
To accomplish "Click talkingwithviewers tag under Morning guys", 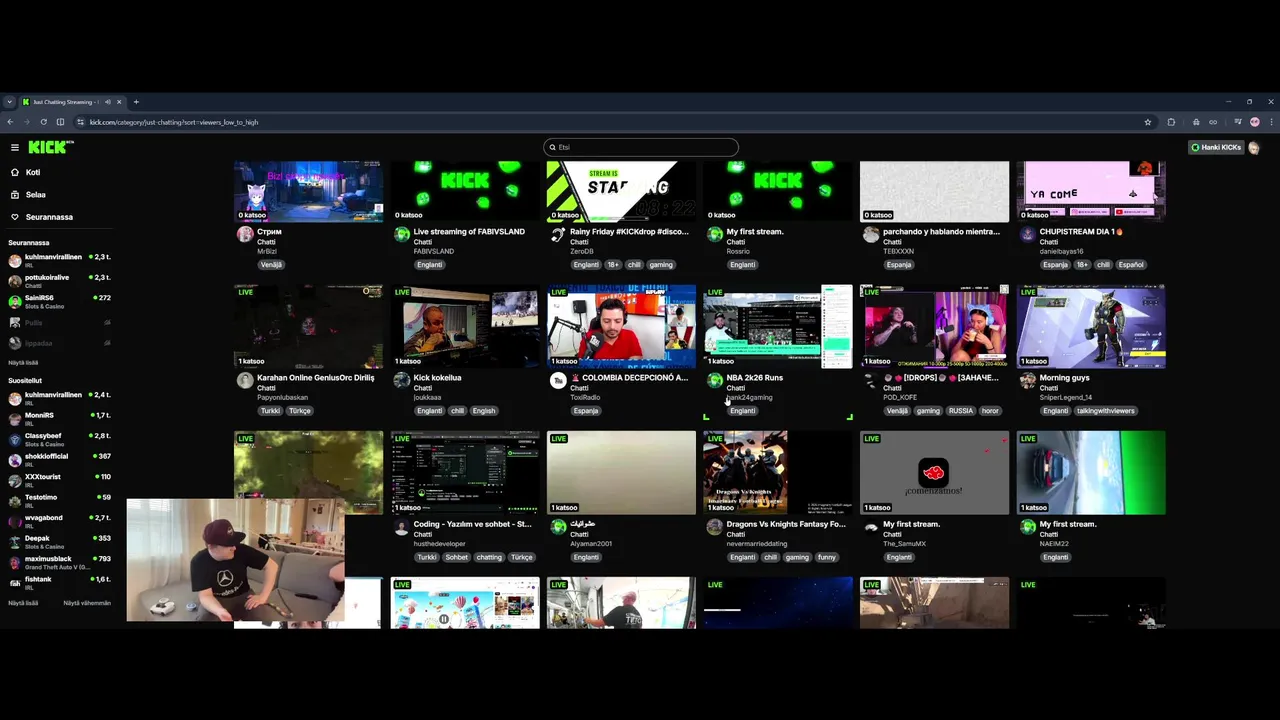I will (x=1106, y=411).
